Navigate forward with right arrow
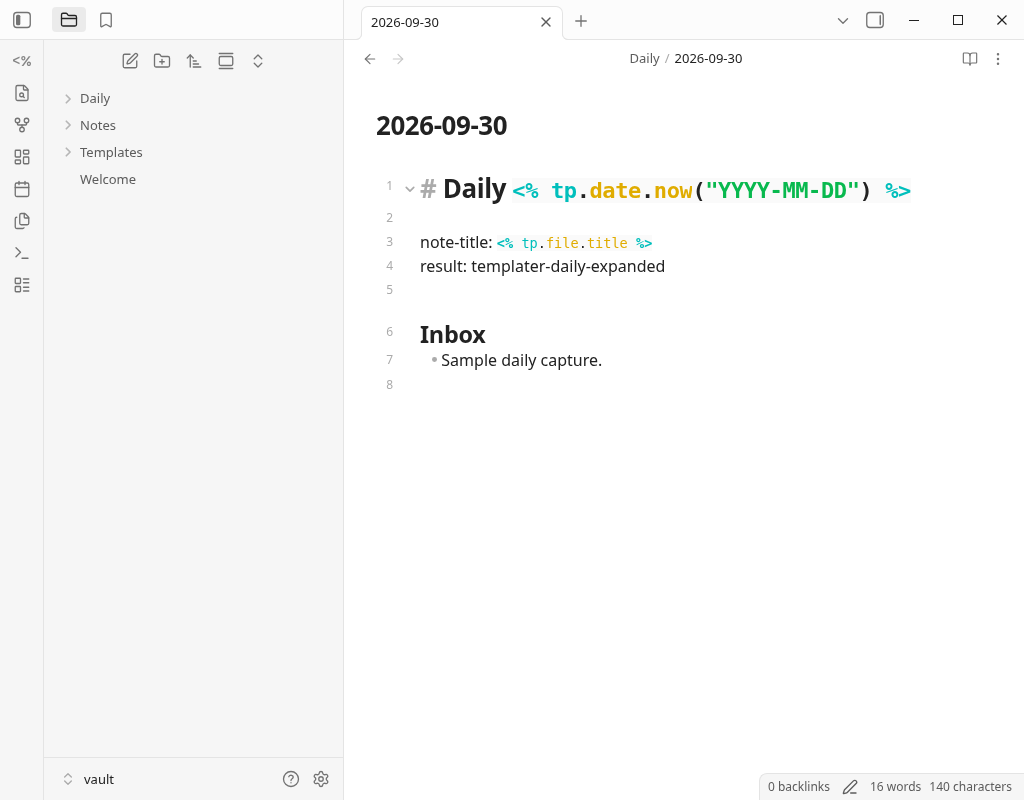The height and width of the screenshot is (800, 1024). 398,59
